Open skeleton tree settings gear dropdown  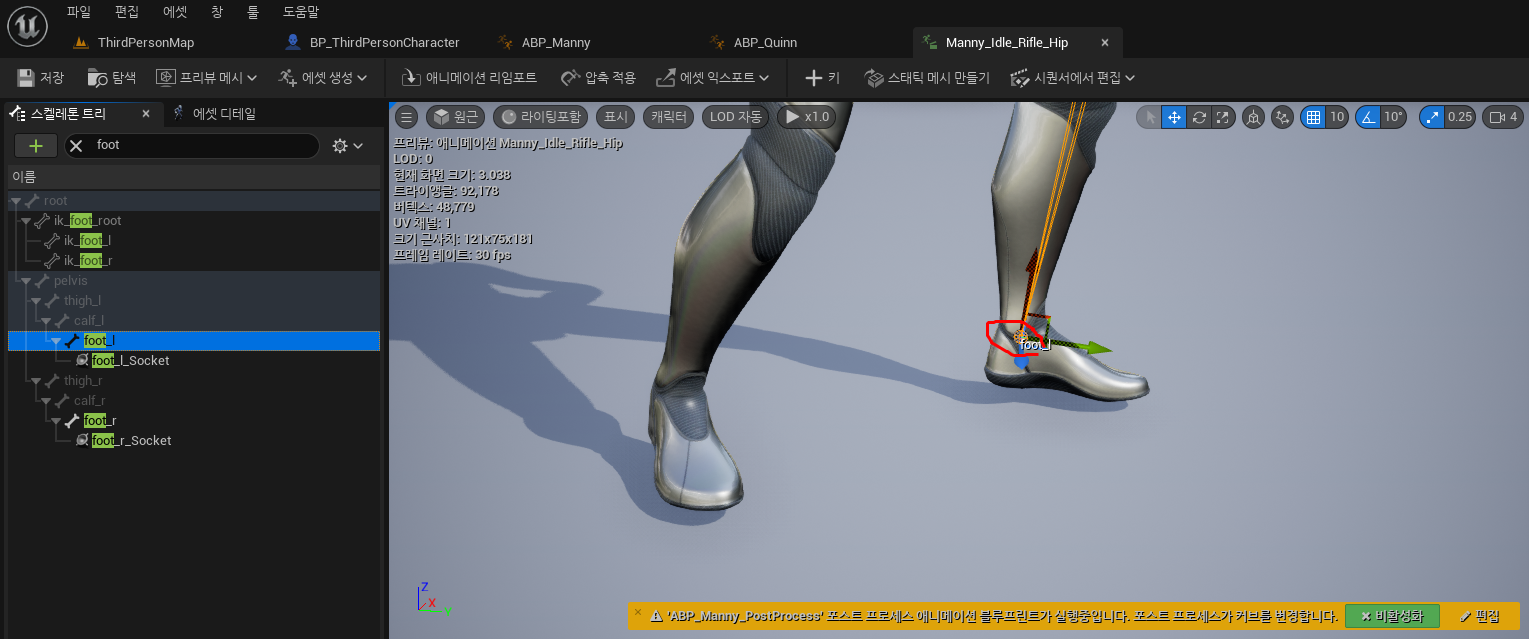coord(347,146)
